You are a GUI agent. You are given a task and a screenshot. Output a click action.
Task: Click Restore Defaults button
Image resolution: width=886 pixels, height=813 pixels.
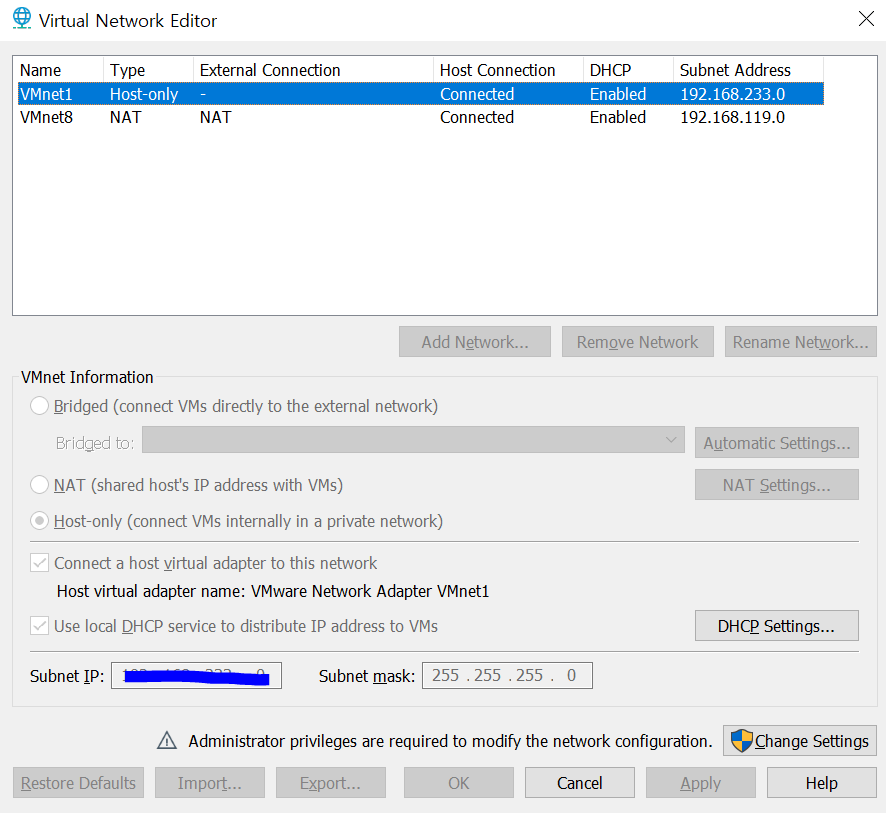pyautogui.click(x=79, y=782)
